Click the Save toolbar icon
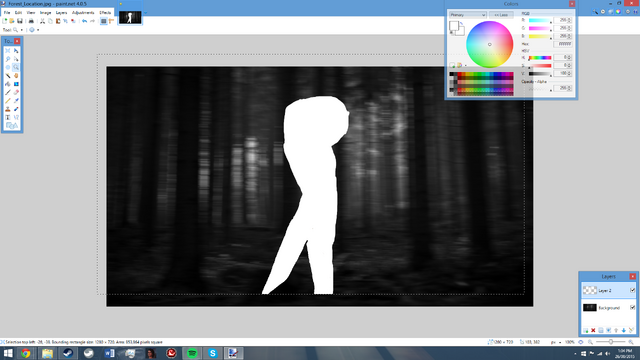640x360 pixels. (x=20, y=21)
